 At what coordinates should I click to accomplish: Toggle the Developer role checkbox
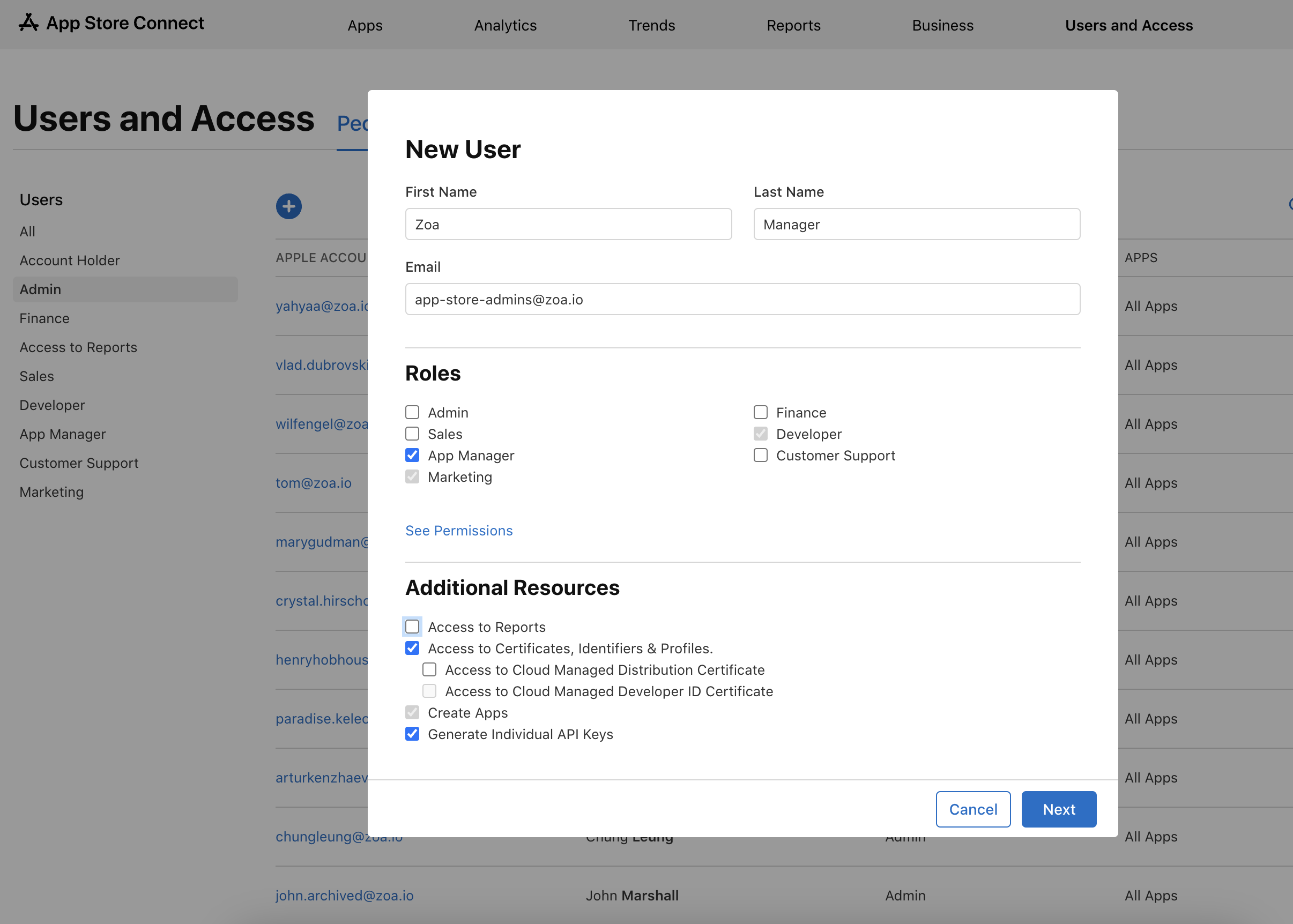pos(760,434)
